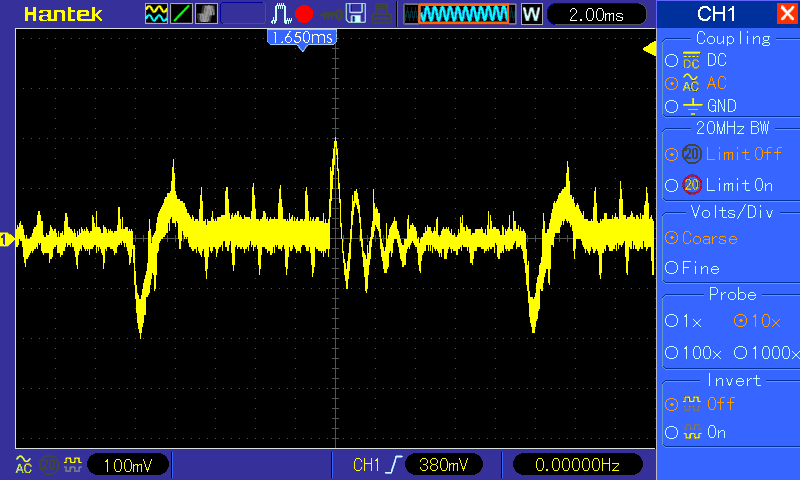Click the CH1 trigger source label

(x=366, y=465)
